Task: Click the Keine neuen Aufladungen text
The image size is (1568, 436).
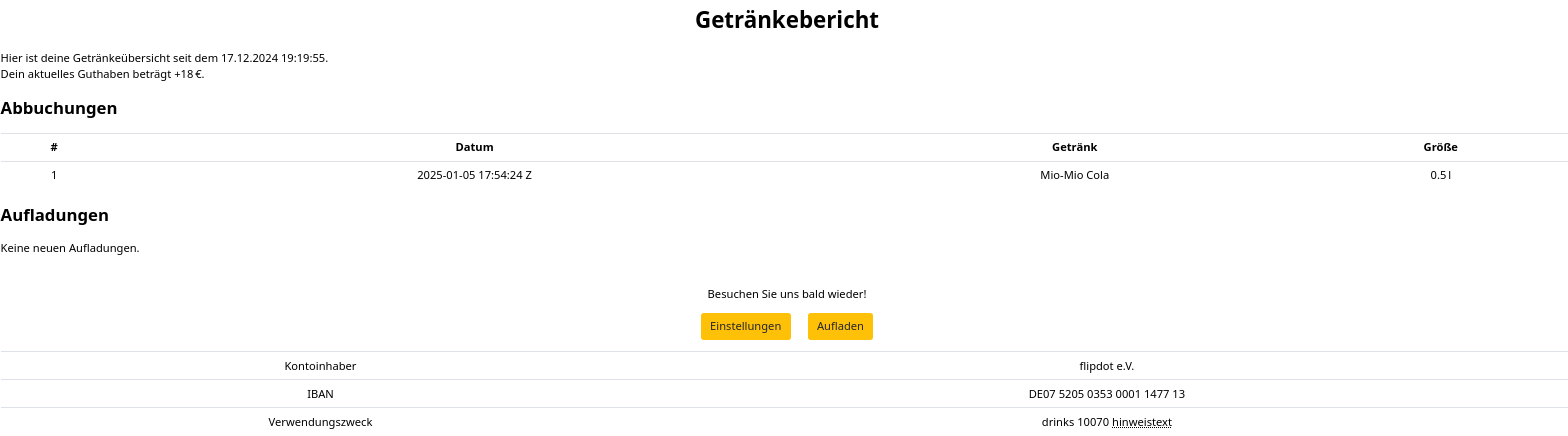Action: click(70, 248)
